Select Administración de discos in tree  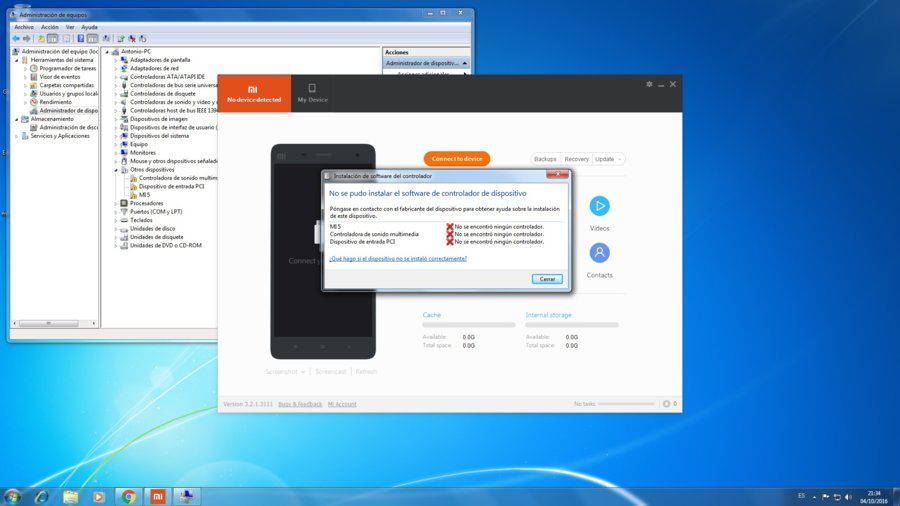(x=64, y=127)
